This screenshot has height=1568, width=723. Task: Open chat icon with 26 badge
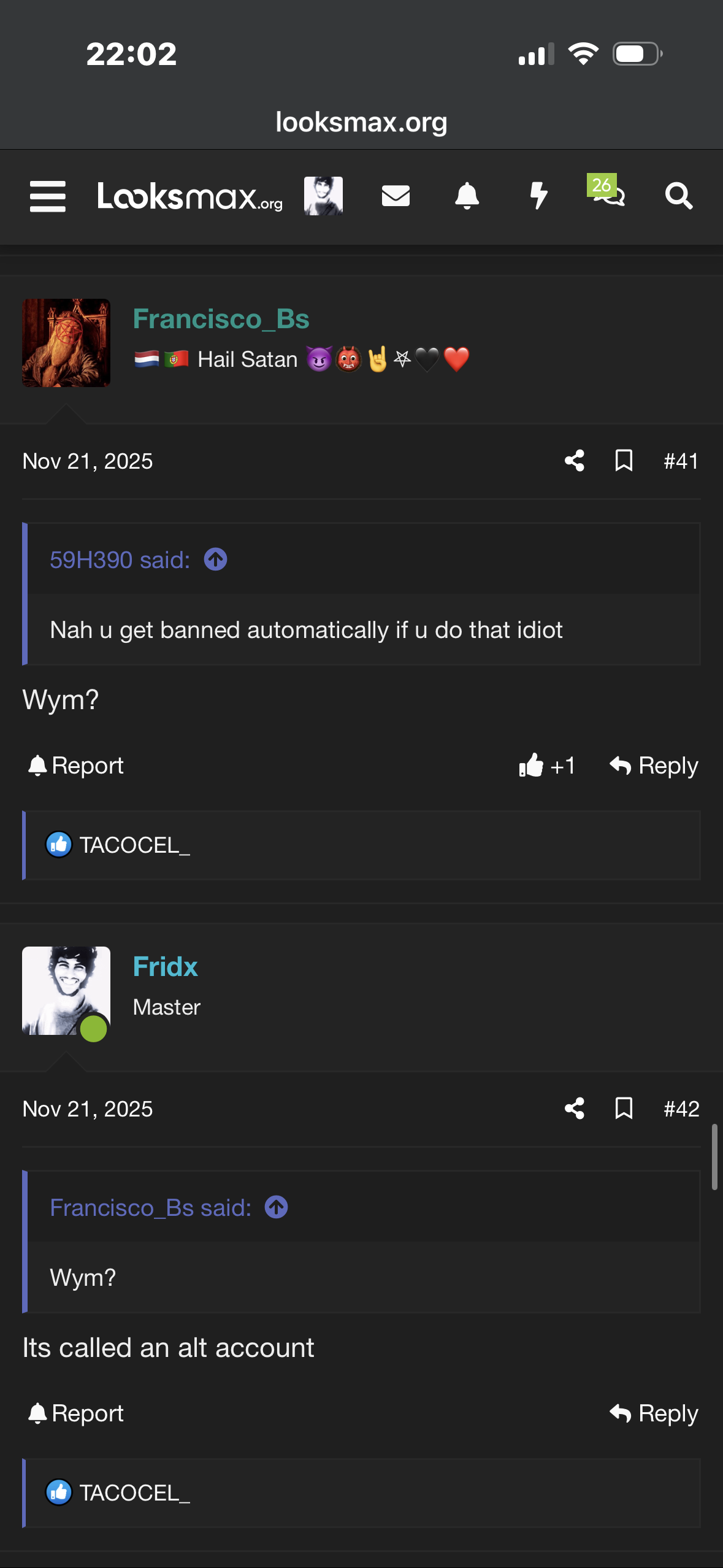pos(607,194)
